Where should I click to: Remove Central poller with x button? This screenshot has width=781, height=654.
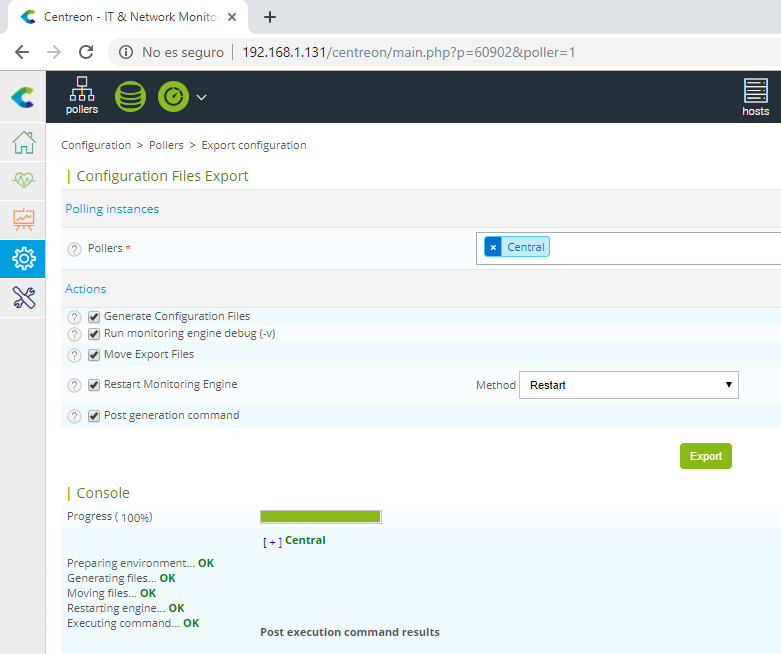coord(493,247)
